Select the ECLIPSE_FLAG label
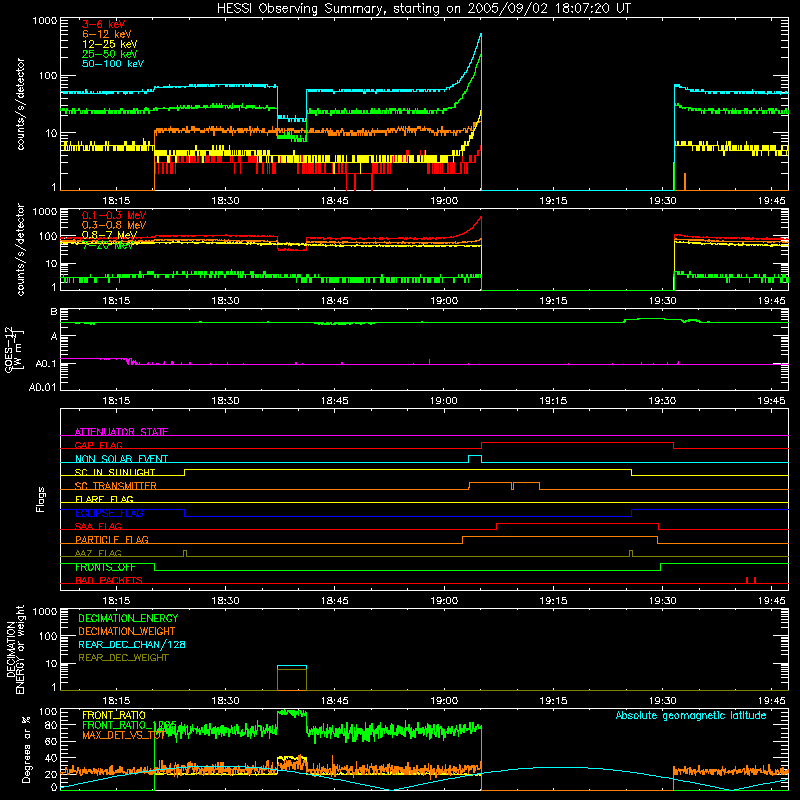 coord(109,513)
